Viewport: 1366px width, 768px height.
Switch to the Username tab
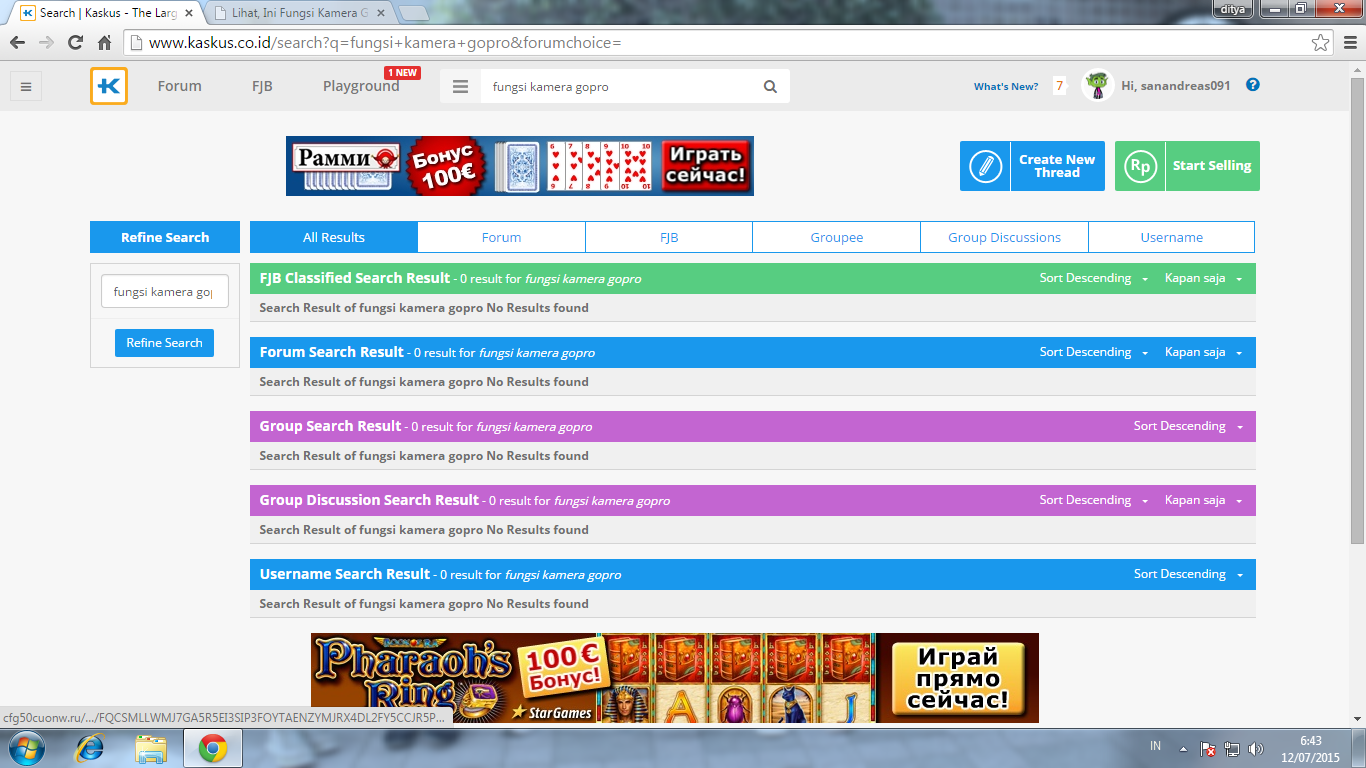coord(1172,237)
